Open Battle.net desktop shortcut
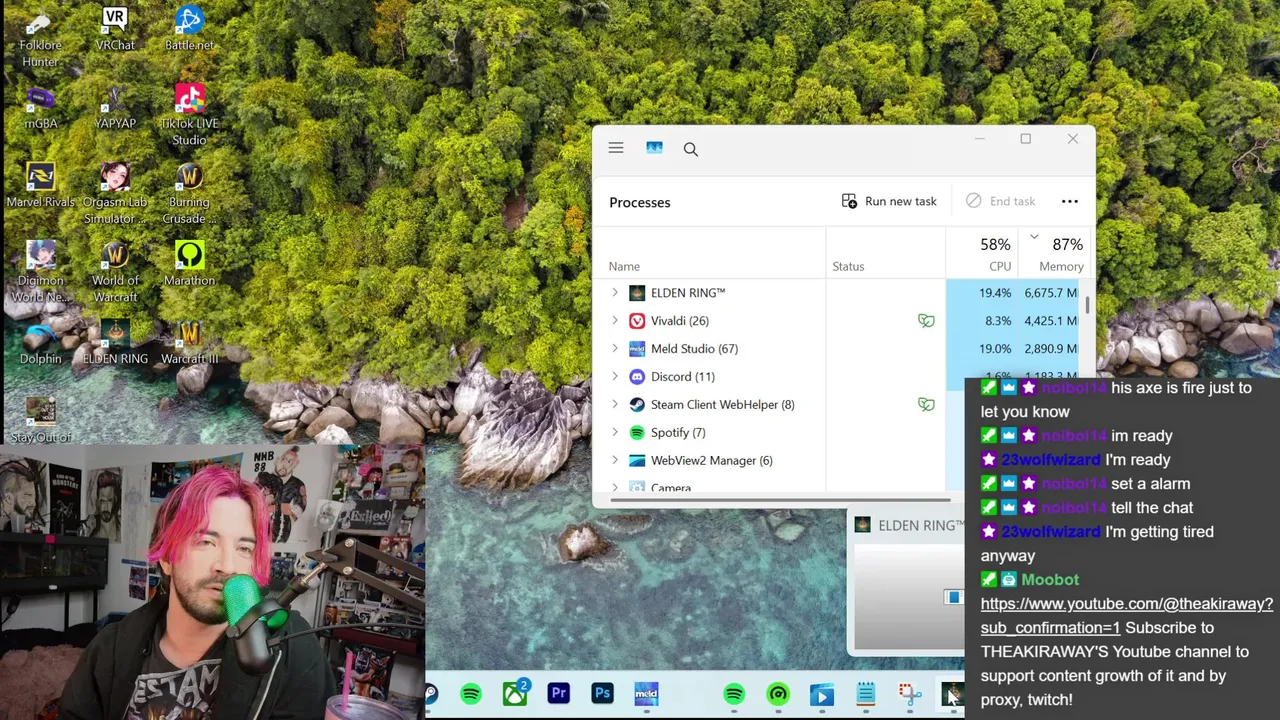 189,30
